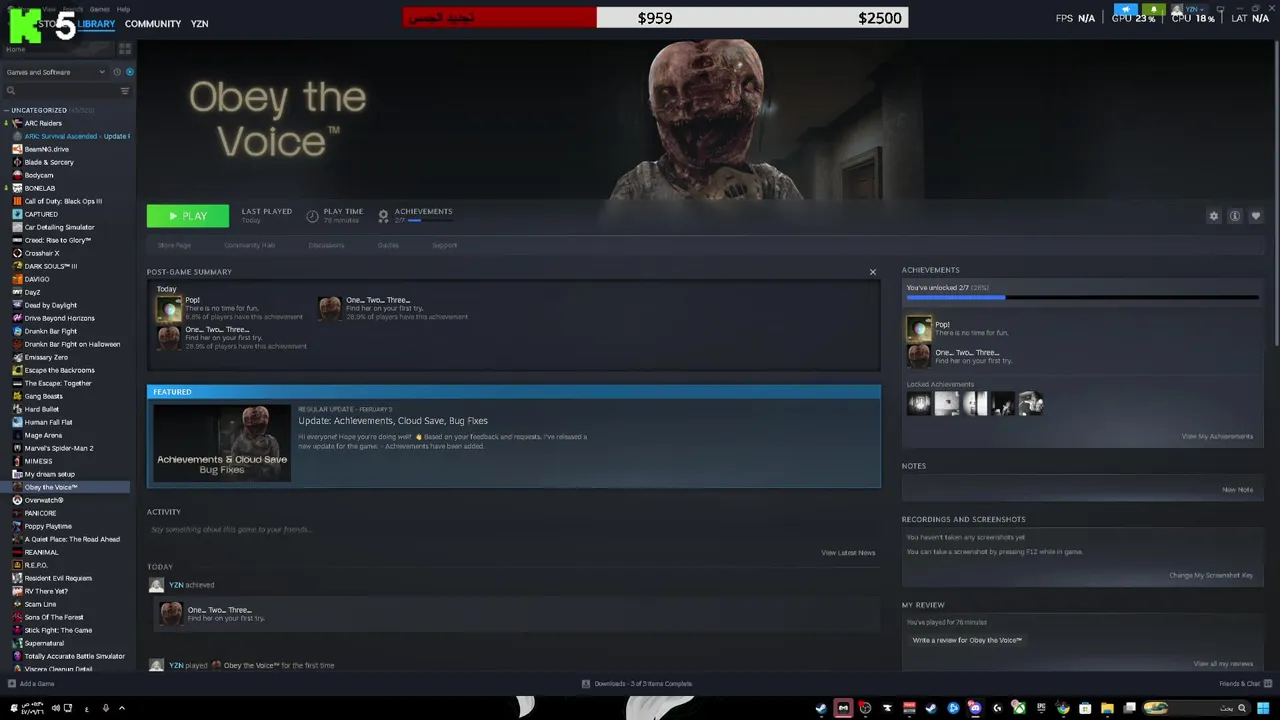Open the Games menu

pyautogui.click(x=100, y=9)
